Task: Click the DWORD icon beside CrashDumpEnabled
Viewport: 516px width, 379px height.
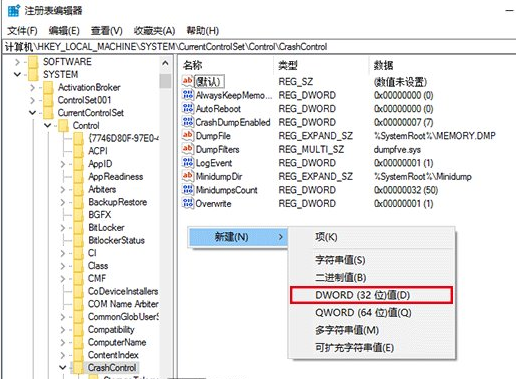Action: 188,122
